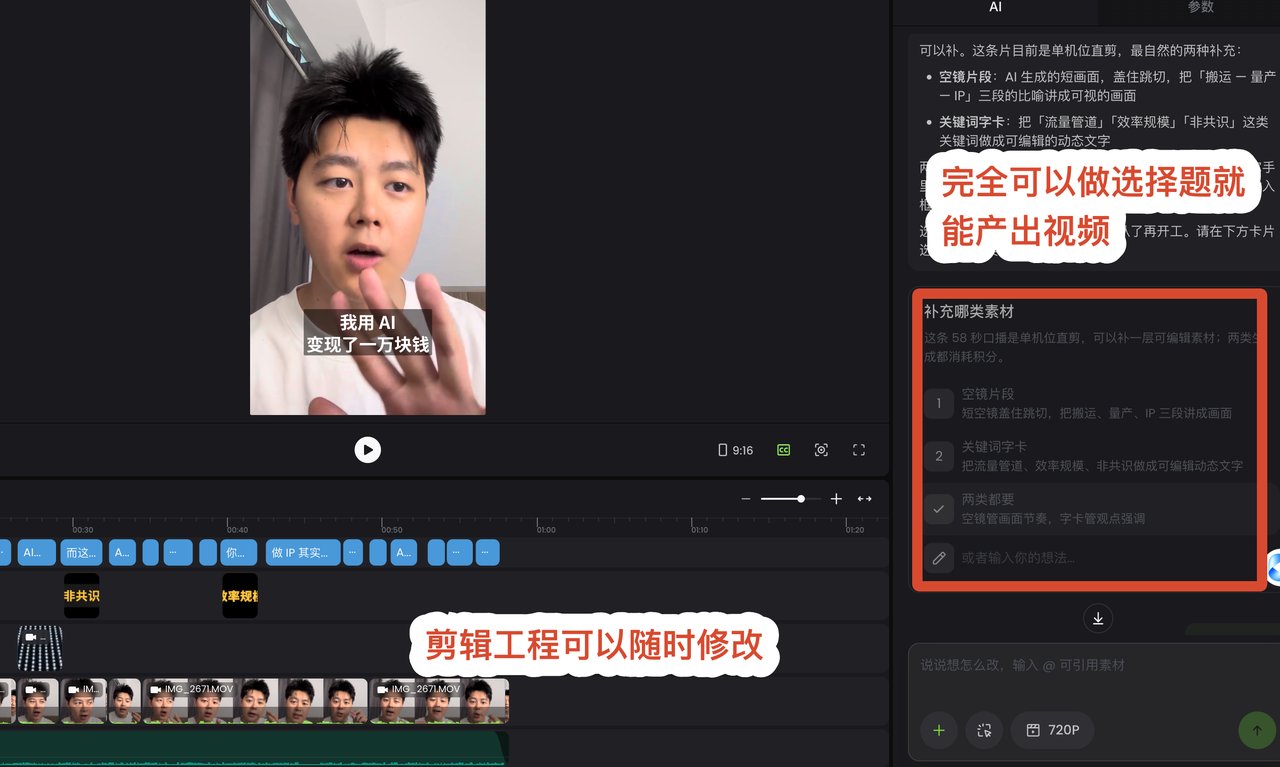Play the video preview
Viewport: 1280px width, 767px height.
point(368,450)
